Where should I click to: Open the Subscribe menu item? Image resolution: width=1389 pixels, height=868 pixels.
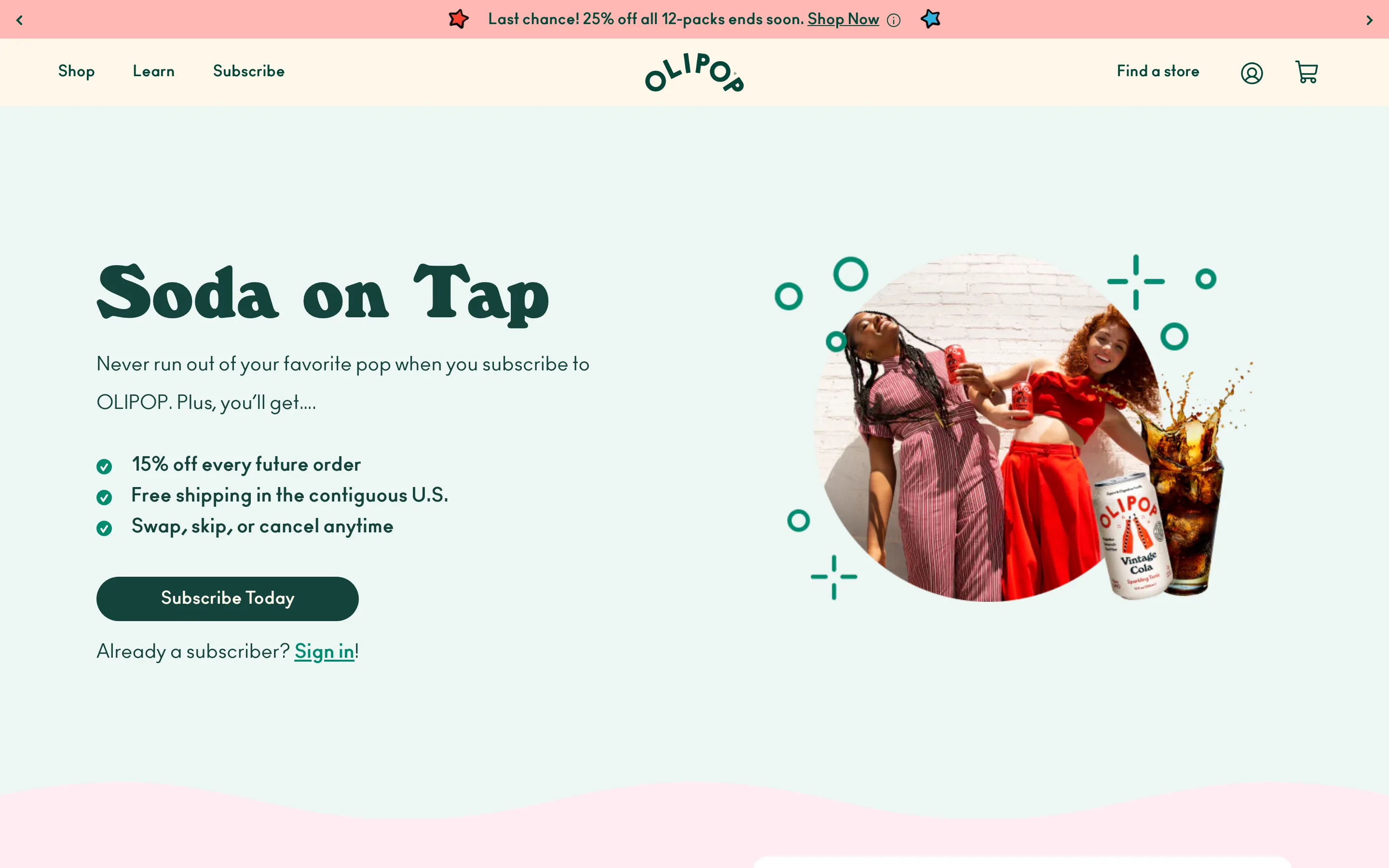coord(248,71)
